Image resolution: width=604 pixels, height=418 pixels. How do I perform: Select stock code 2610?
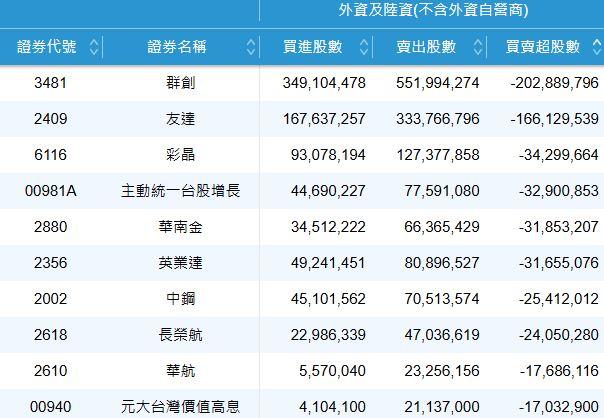pos(50,371)
